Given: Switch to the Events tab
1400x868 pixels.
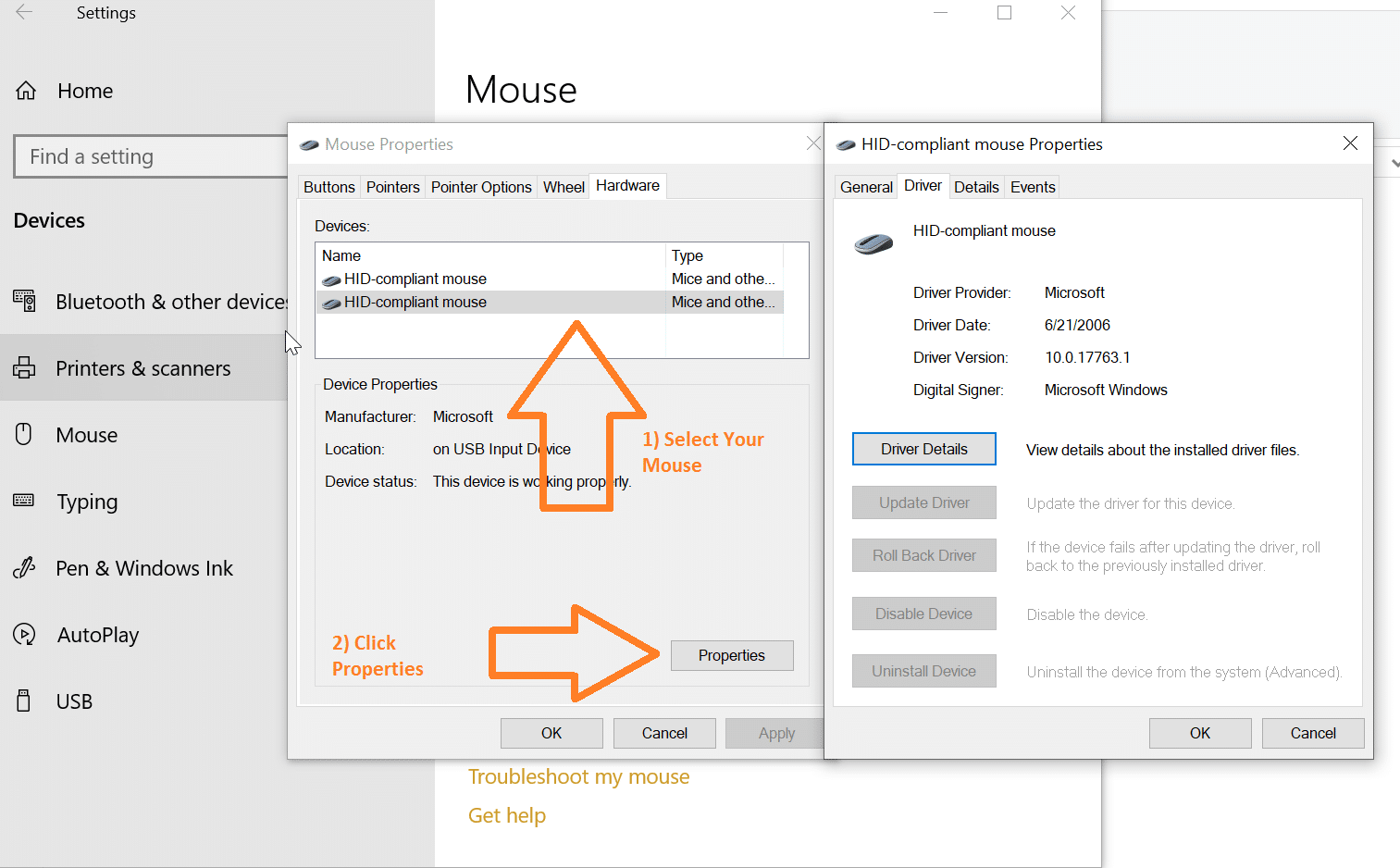Looking at the screenshot, I should pyautogui.click(x=1032, y=186).
